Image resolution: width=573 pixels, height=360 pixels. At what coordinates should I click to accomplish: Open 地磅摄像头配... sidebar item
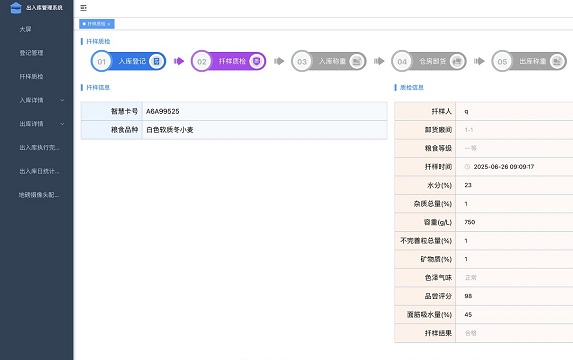pyautogui.click(x=39, y=195)
